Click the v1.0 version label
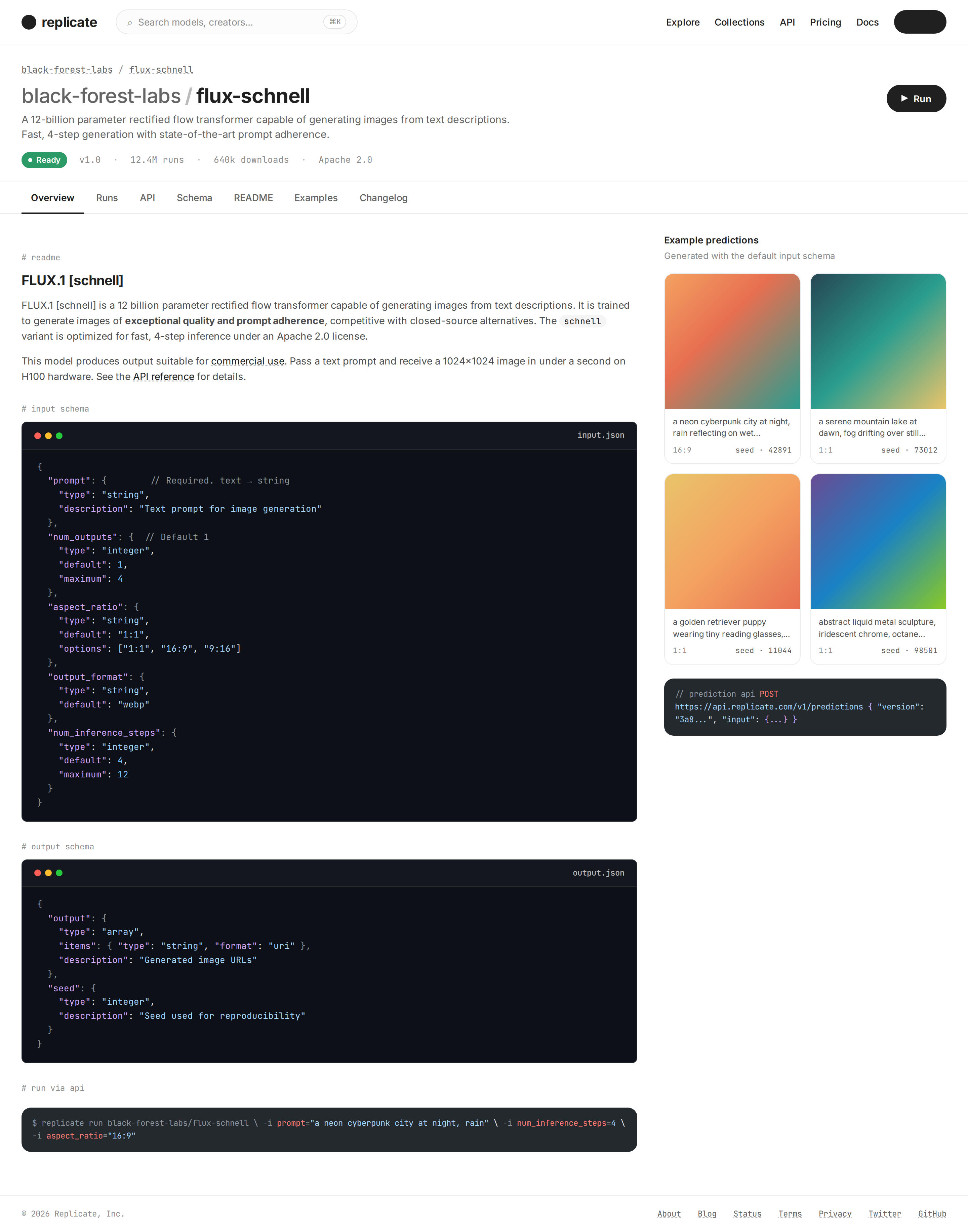Screen dimensions: 968x1232 90,160
